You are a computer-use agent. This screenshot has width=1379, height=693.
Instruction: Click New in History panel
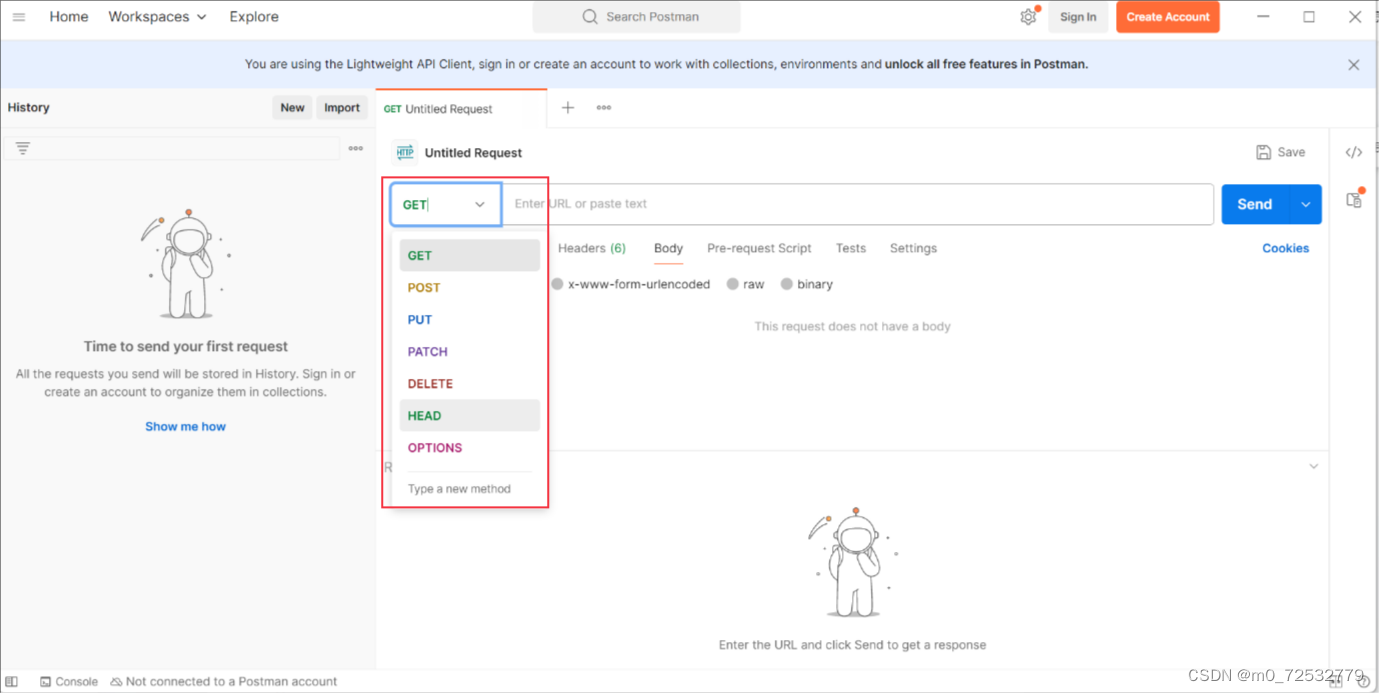click(x=292, y=108)
